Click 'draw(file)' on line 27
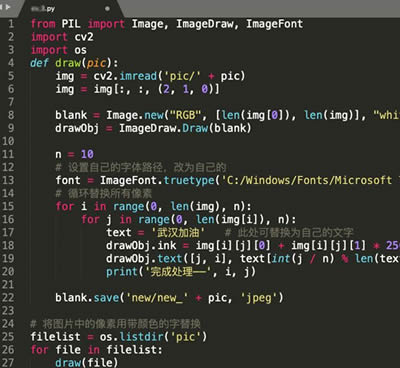400x368 pixels. (87, 363)
